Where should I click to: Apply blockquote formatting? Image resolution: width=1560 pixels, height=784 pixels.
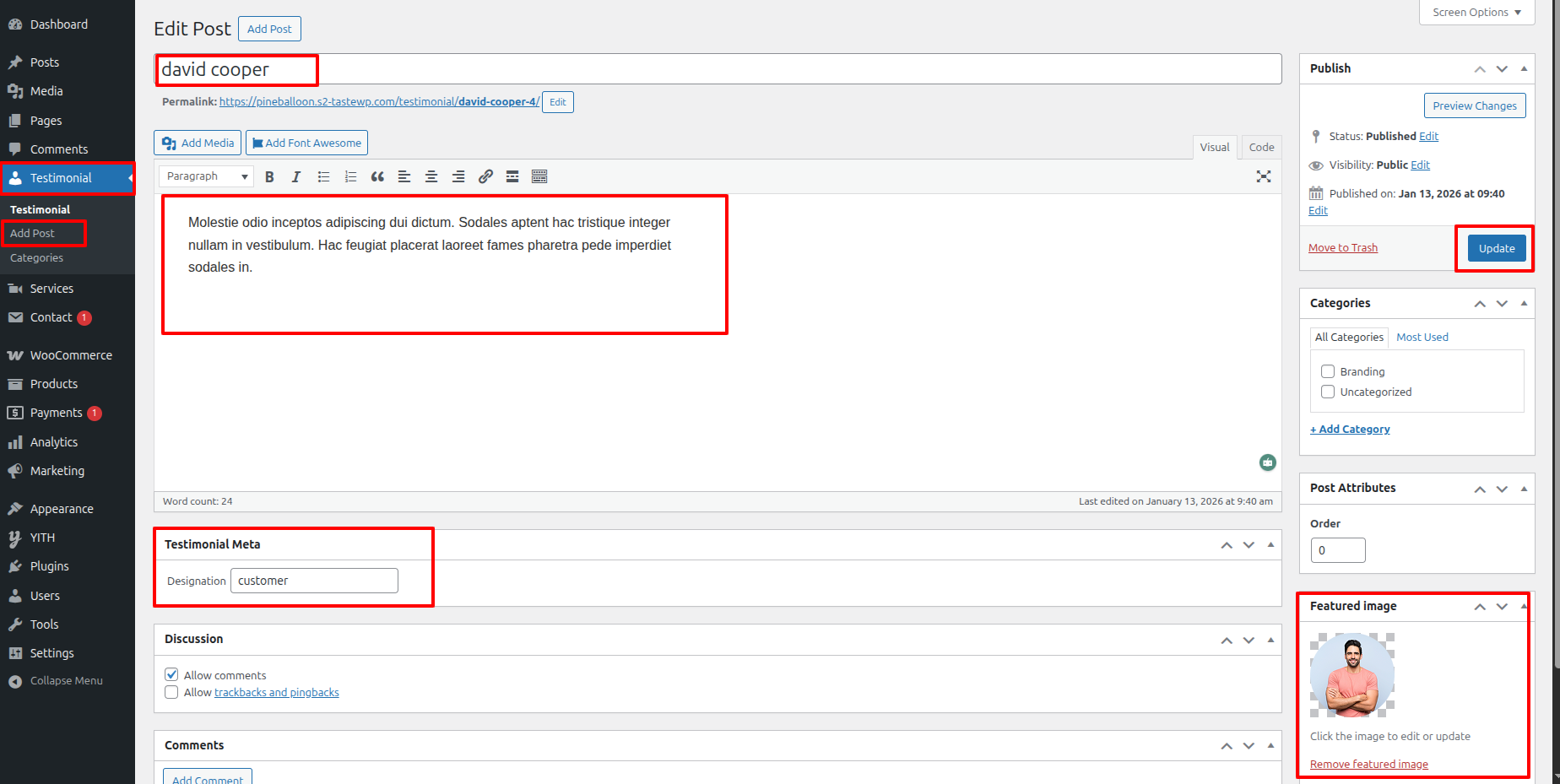pos(377,176)
